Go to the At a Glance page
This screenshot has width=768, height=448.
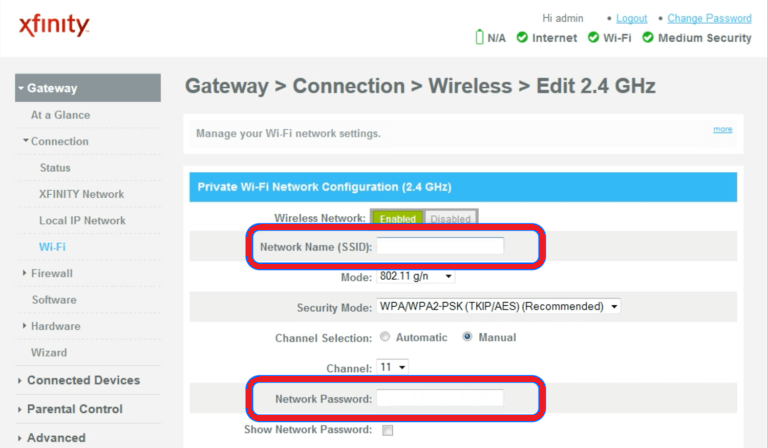61,115
